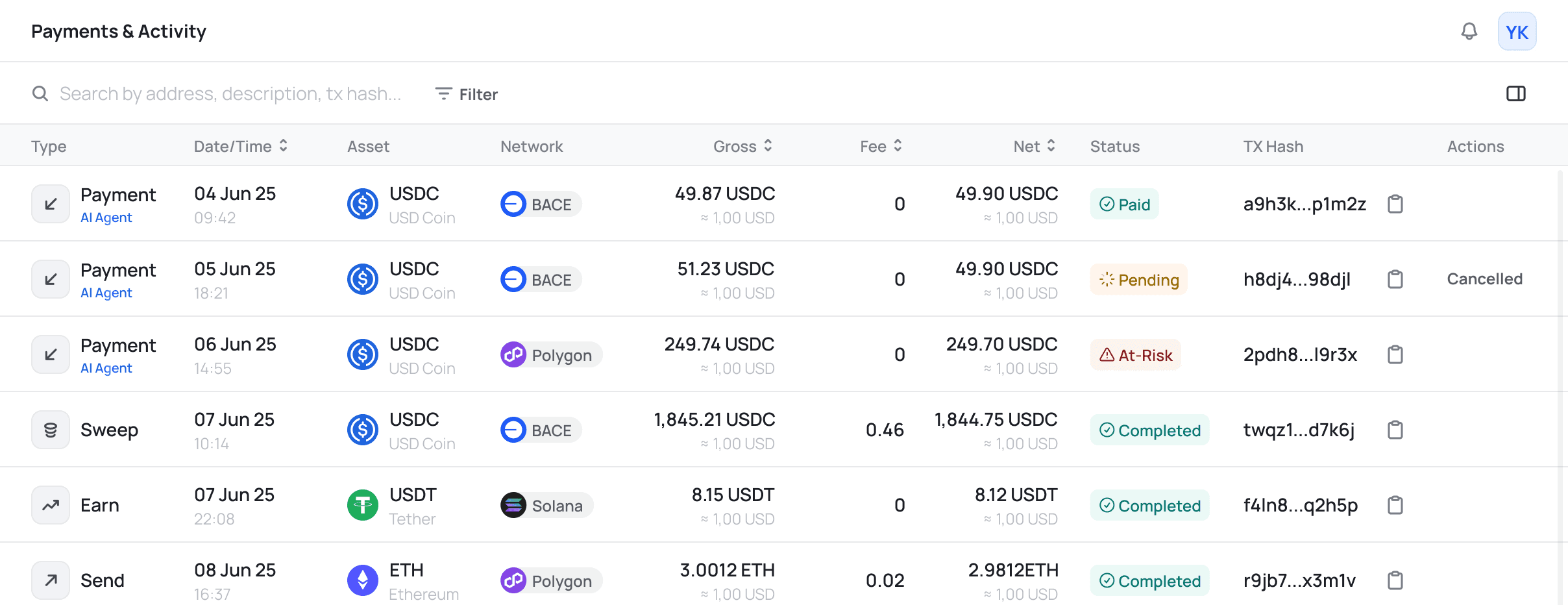Click the Sweep type icon

coord(50,429)
